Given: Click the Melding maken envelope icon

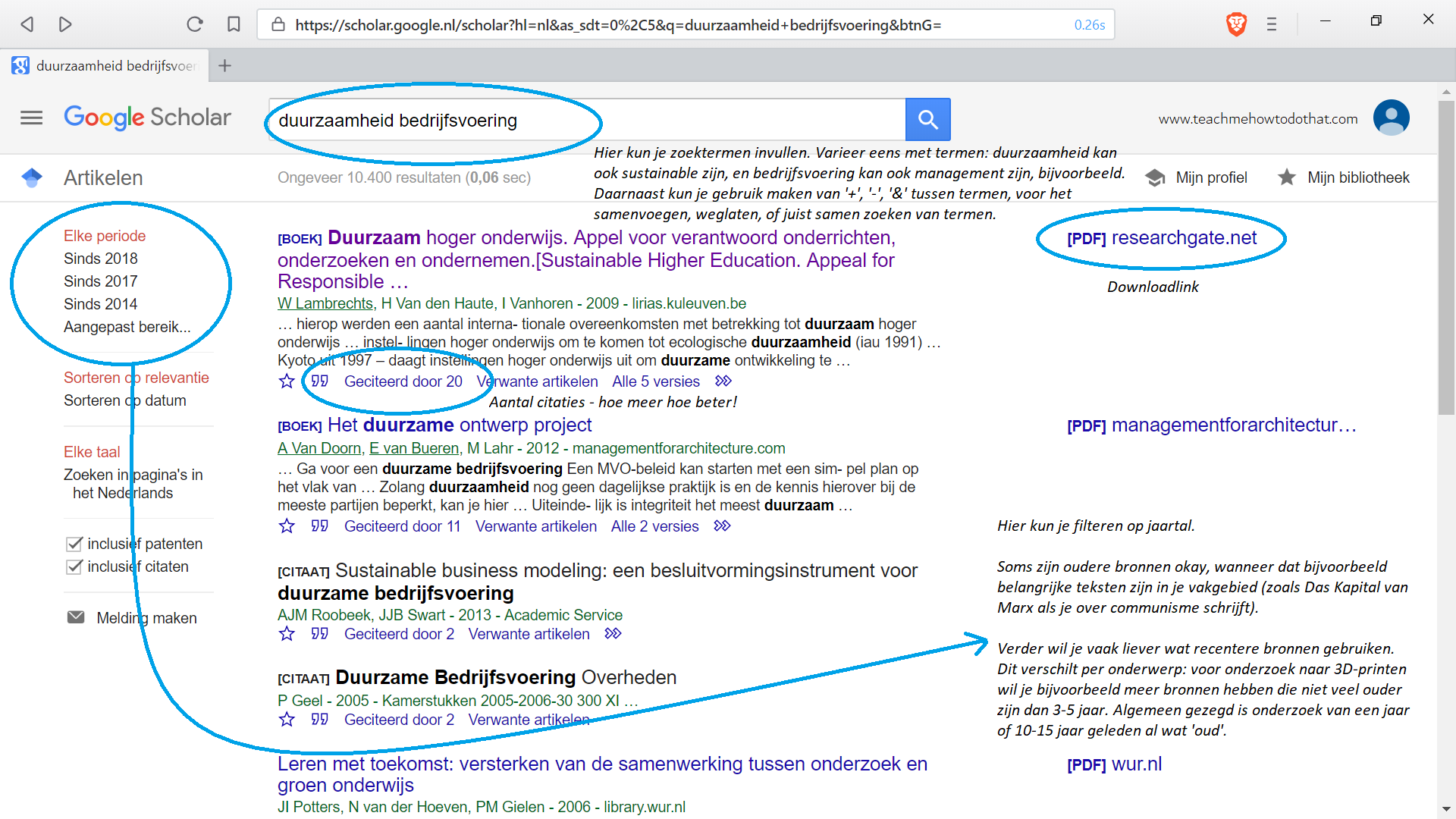Looking at the screenshot, I should click(76, 617).
